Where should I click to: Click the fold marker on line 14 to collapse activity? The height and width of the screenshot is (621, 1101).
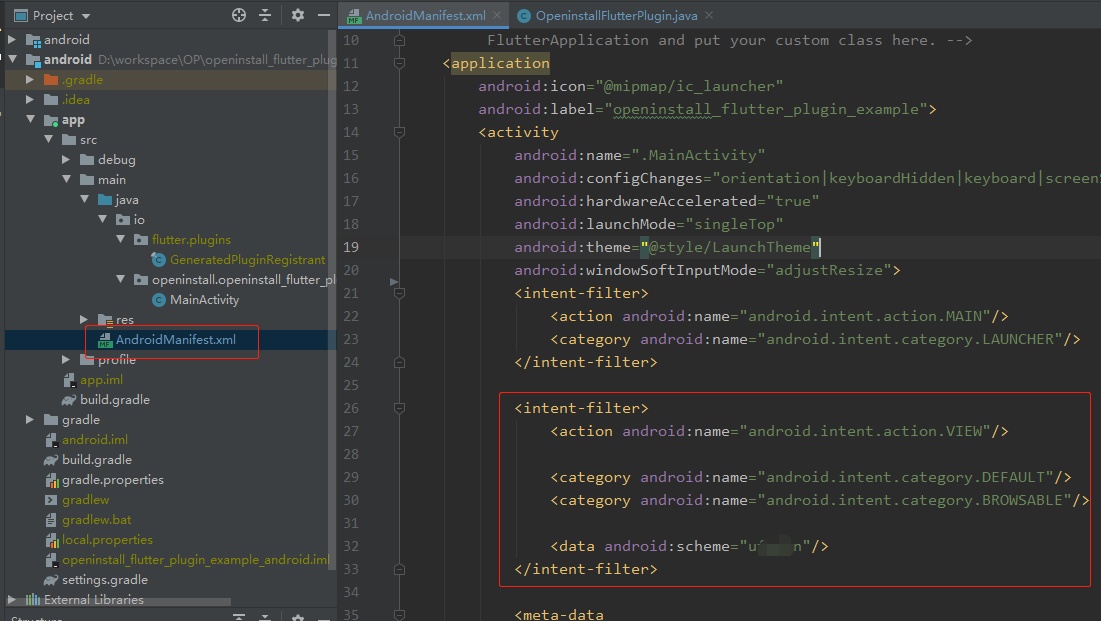399,131
